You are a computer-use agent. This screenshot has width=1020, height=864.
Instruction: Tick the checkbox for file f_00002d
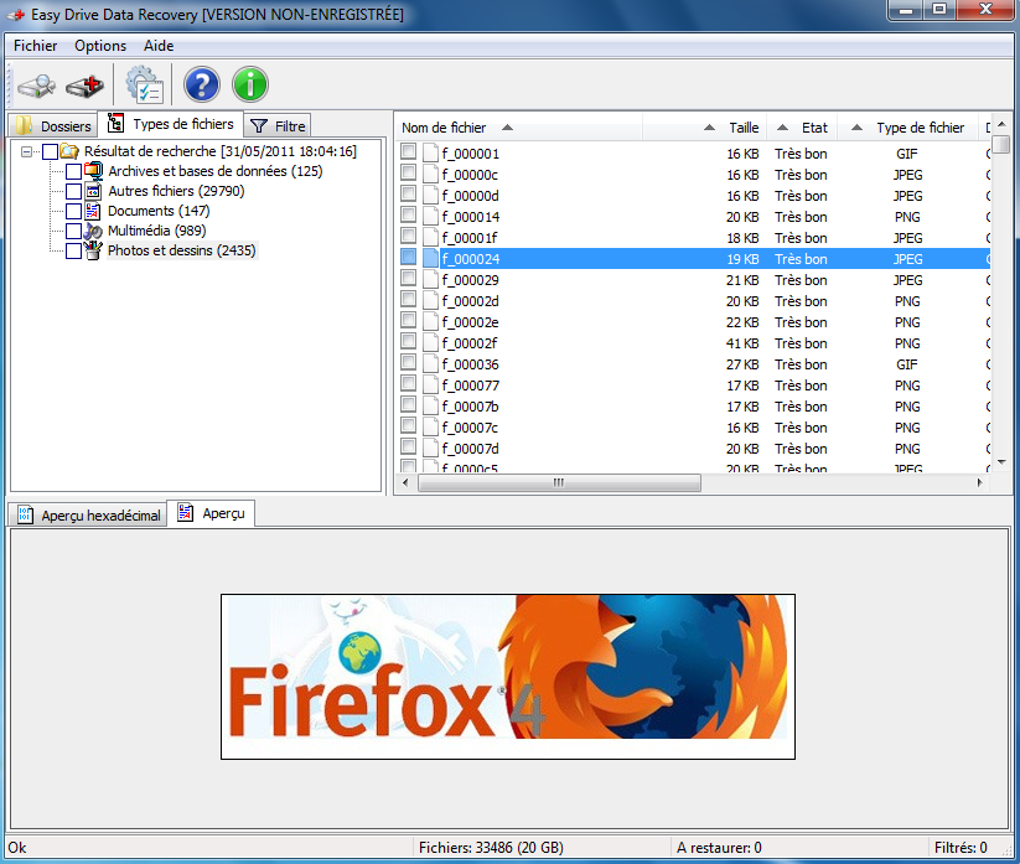pos(409,299)
